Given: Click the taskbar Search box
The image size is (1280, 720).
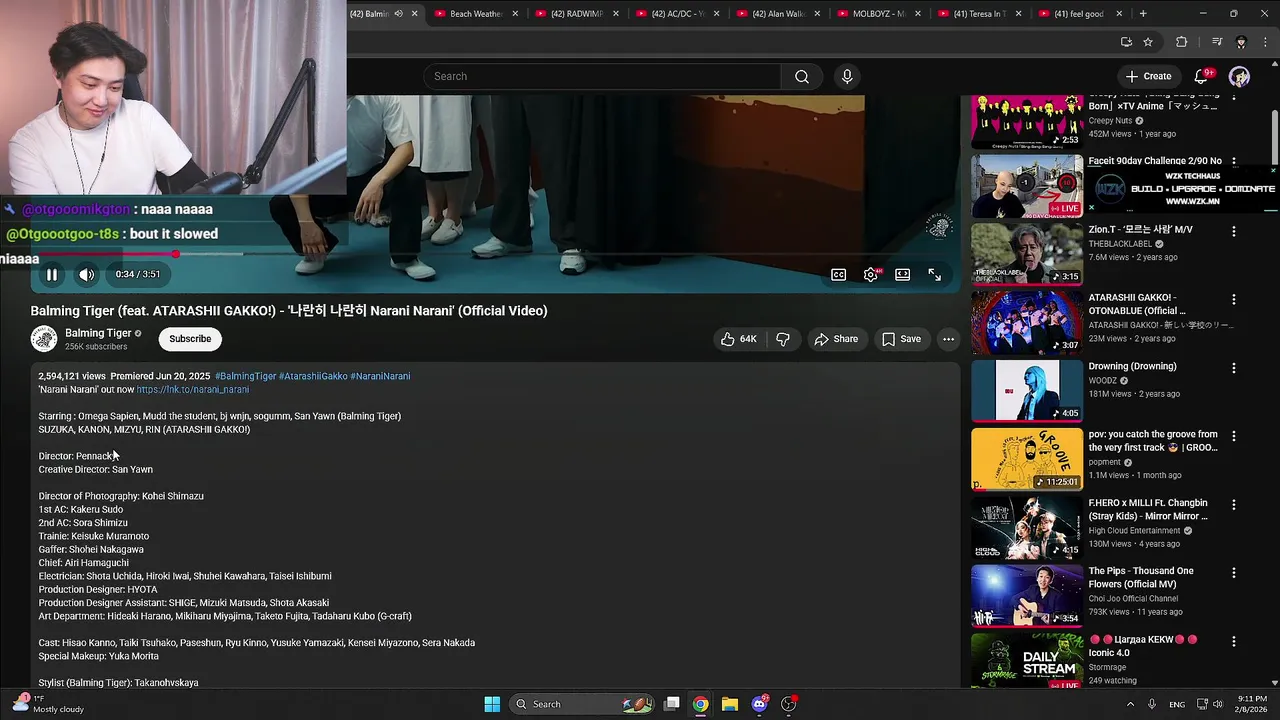Looking at the screenshot, I should [584, 704].
